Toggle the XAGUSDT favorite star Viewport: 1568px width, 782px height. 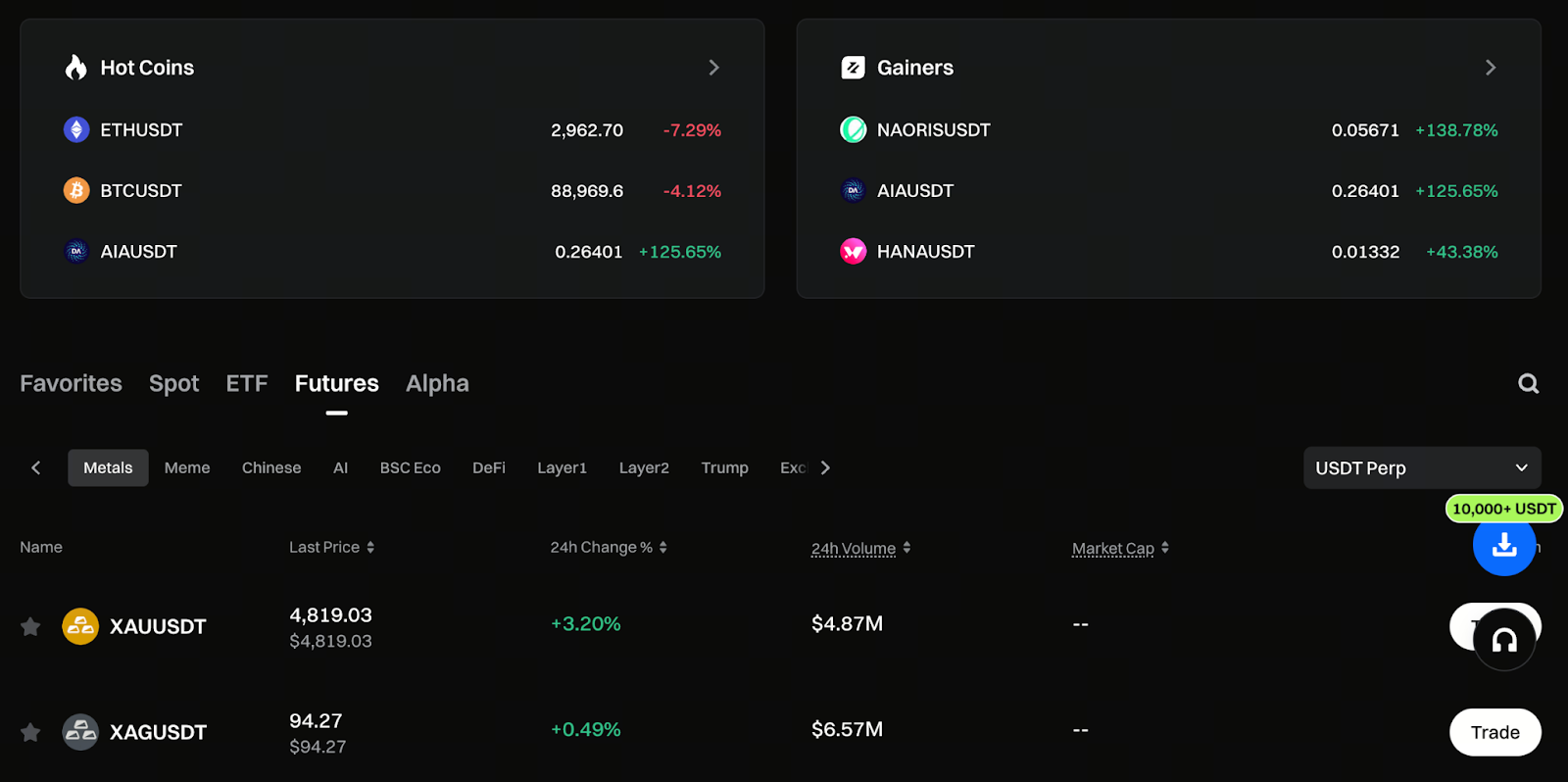click(x=30, y=732)
